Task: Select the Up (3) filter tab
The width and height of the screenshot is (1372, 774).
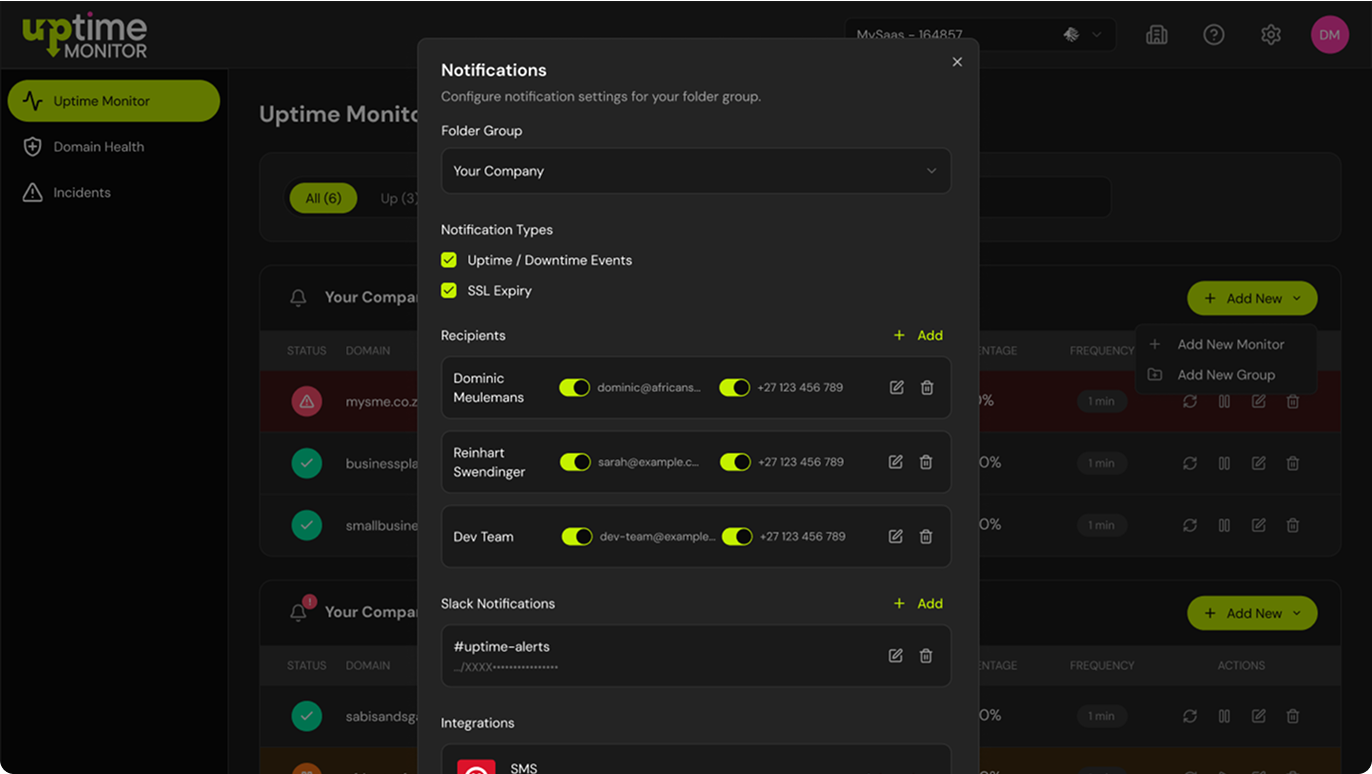Action: click(x=397, y=198)
